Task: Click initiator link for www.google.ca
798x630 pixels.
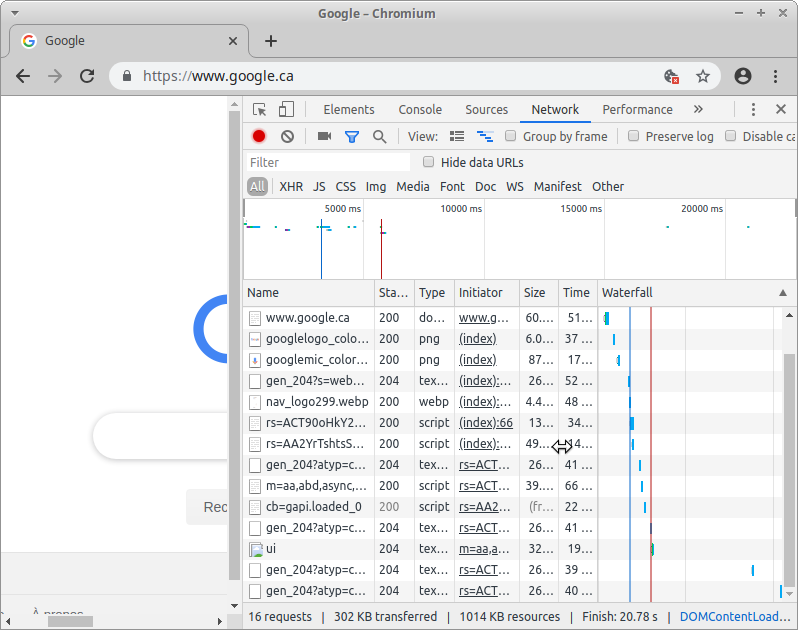Action: pyautogui.click(x=484, y=318)
